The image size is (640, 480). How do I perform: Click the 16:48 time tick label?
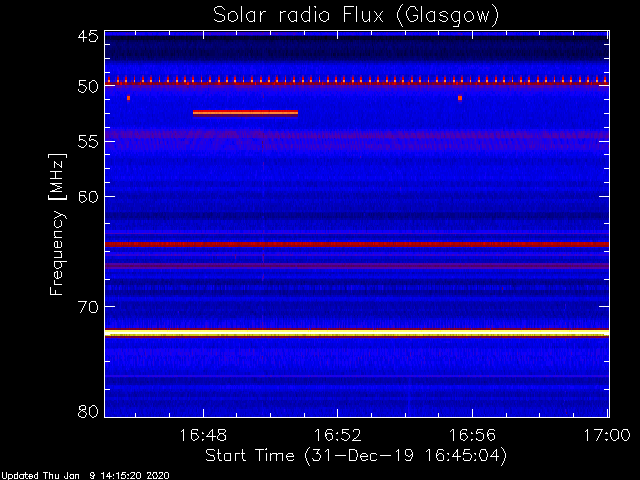(x=203, y=435)
